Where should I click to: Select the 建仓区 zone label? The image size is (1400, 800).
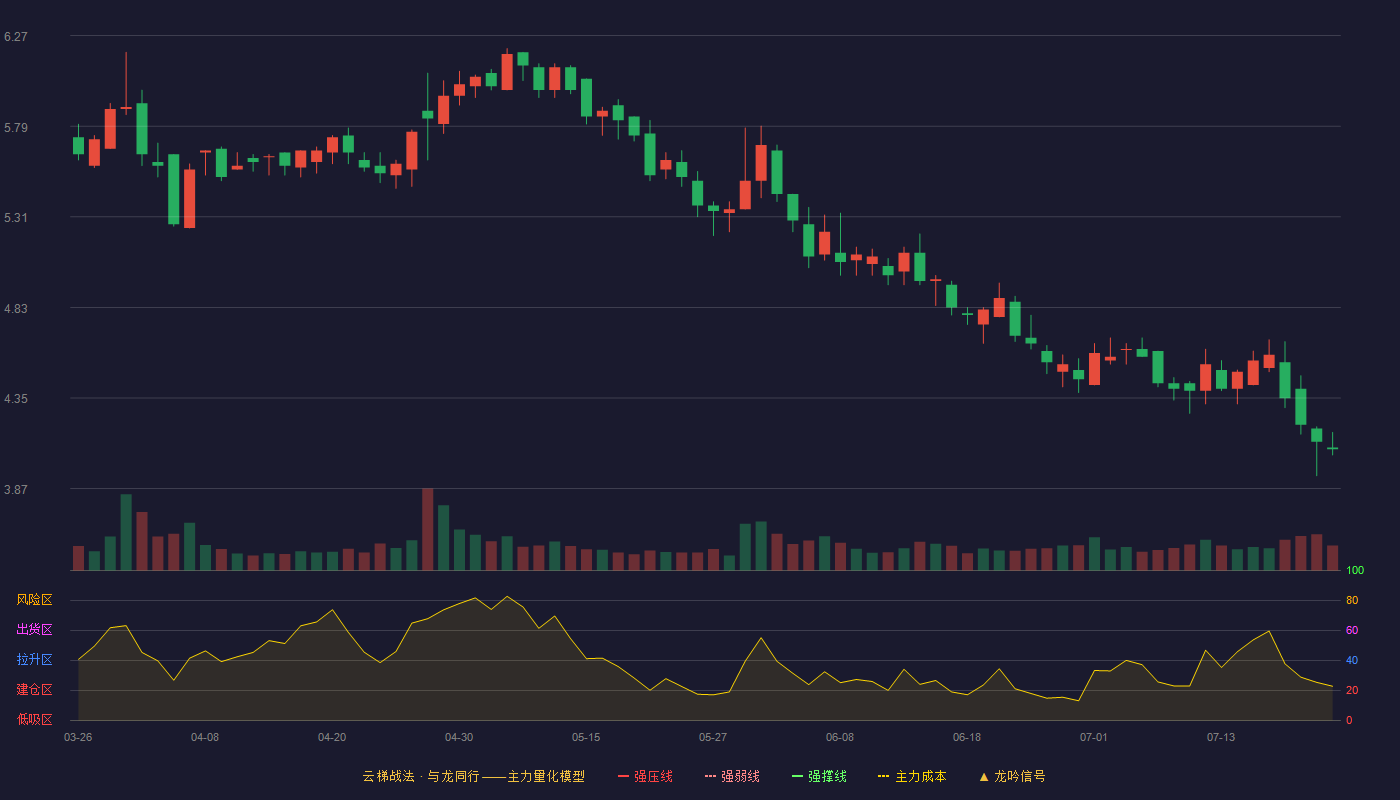(x=34, y=690)
